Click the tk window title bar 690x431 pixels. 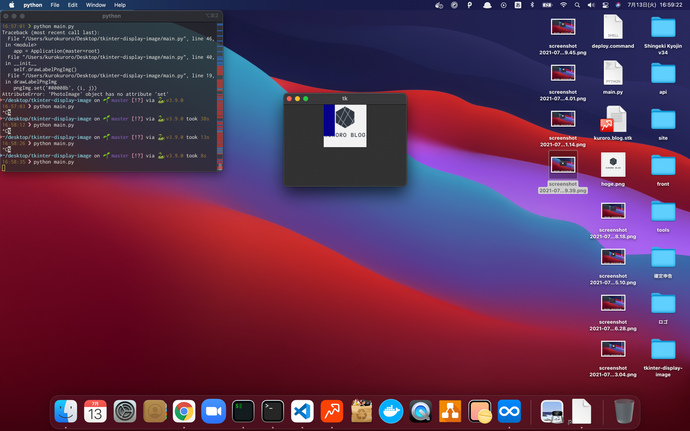345,99
